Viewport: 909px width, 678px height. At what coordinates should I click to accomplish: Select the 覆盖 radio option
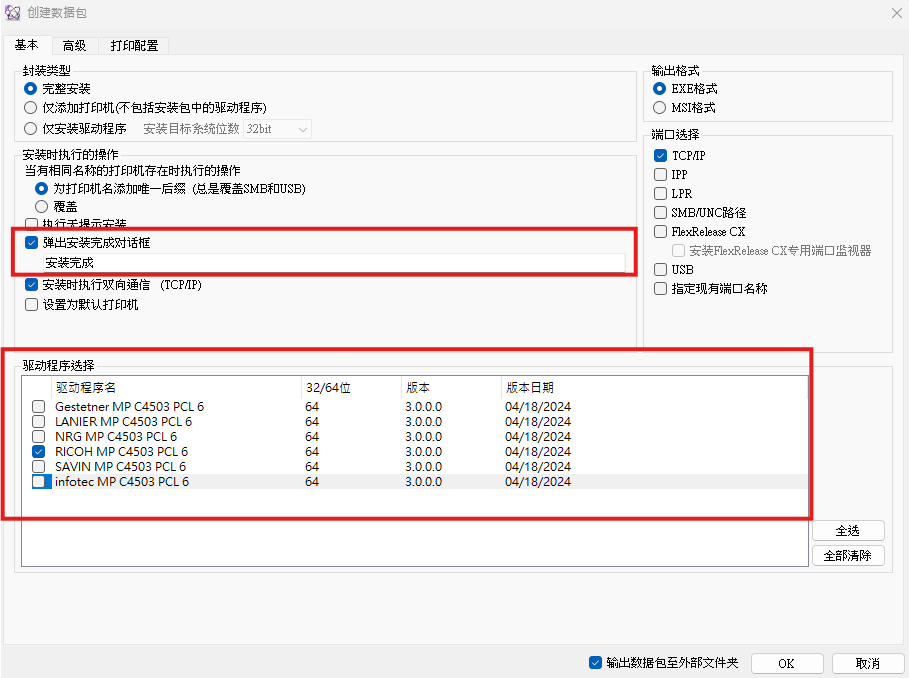[41, 206]
